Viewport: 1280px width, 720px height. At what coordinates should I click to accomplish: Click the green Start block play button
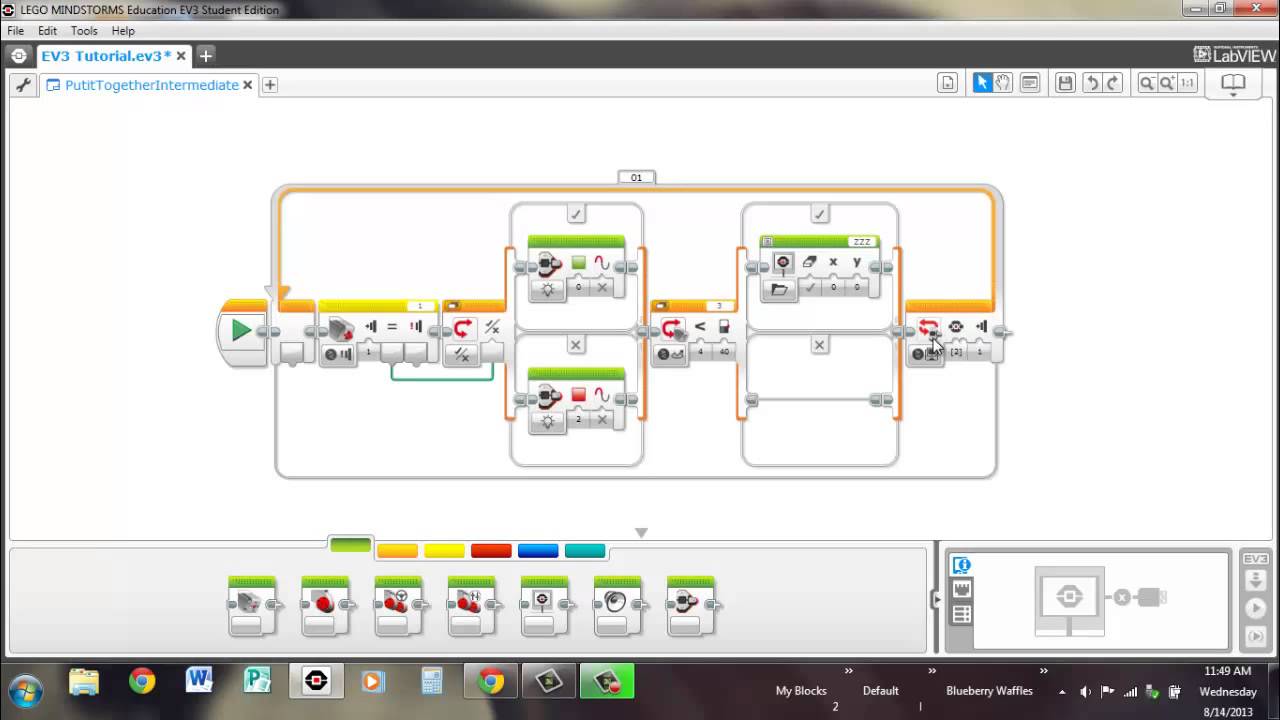pos(241,330)
